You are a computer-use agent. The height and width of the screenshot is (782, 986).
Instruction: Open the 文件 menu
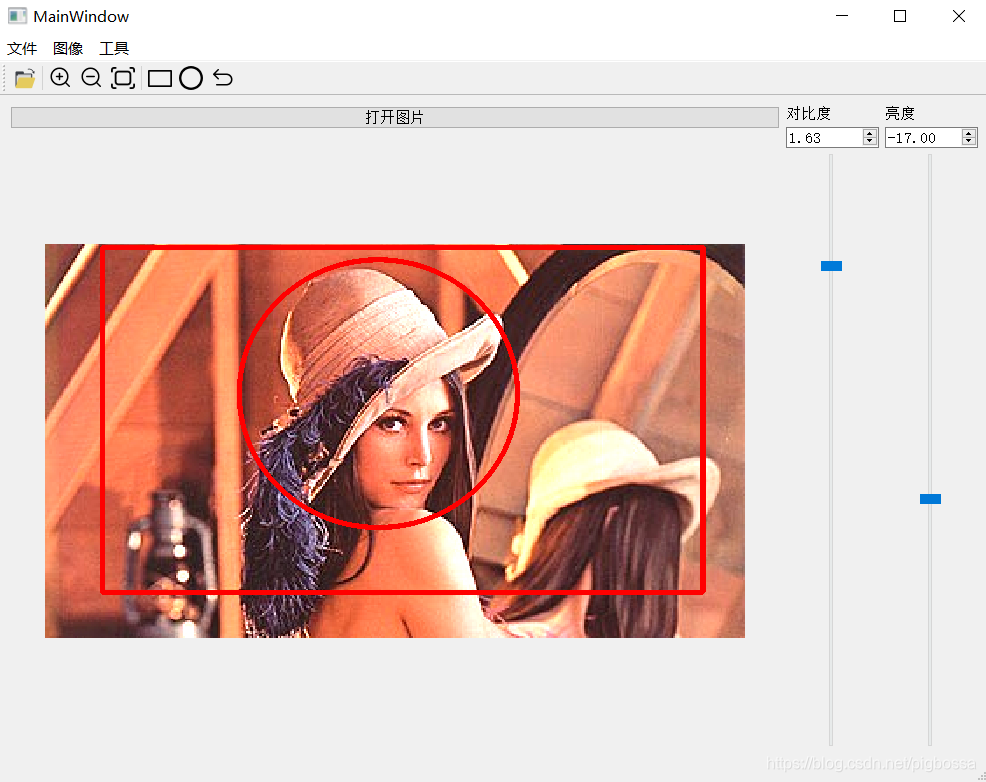22,48
